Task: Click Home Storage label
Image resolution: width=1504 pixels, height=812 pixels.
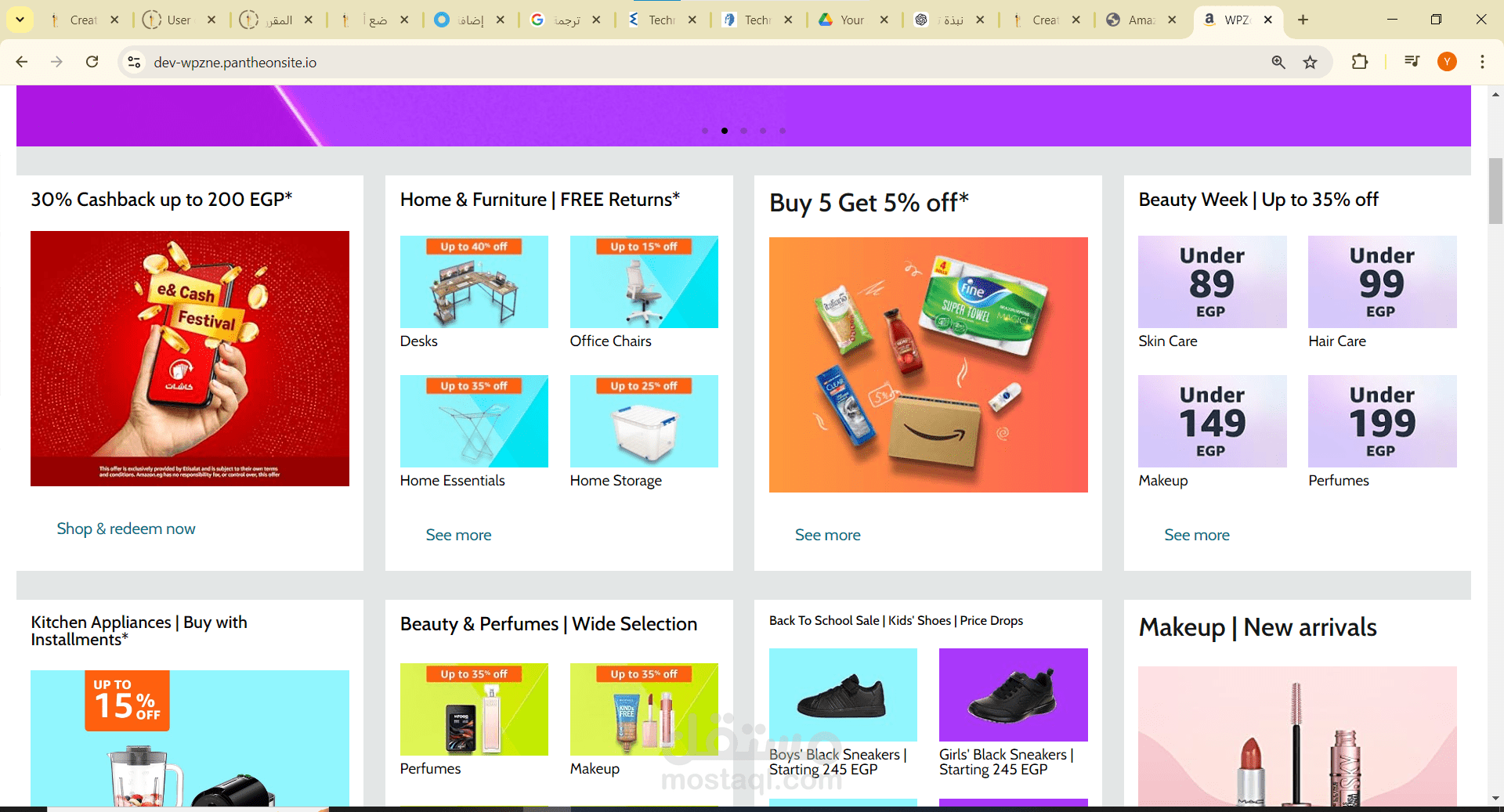Action: click(x=616, y=481)
